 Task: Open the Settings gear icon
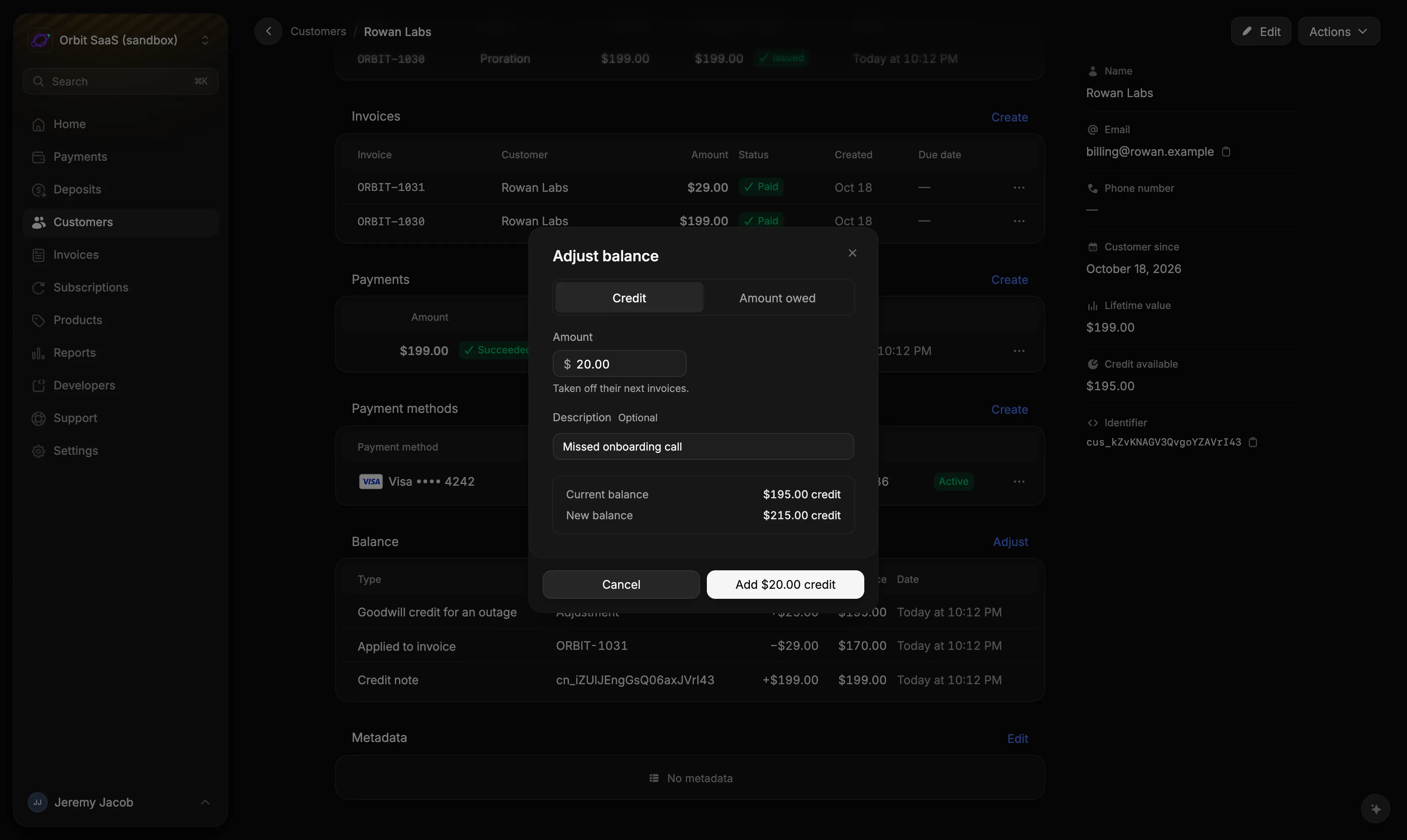click(39, 451)
